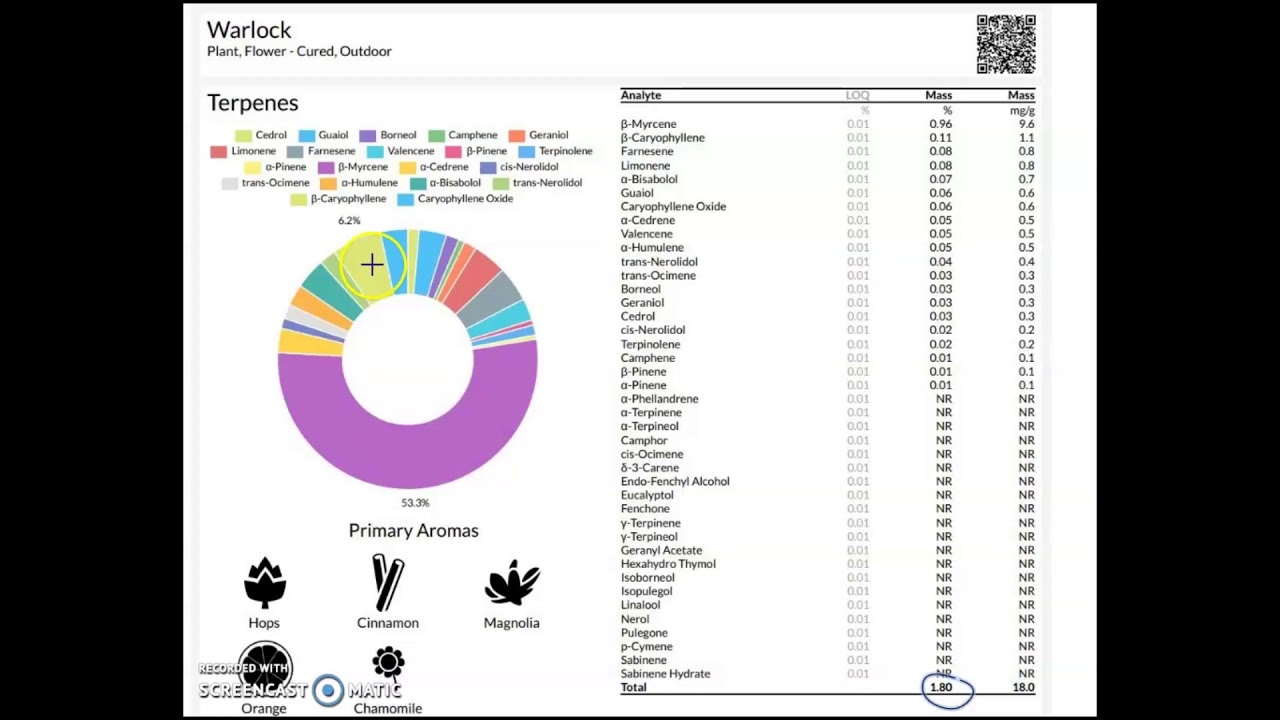
Task: Click the trans-Ocimene legend color swatch
Action: point(230,183)
